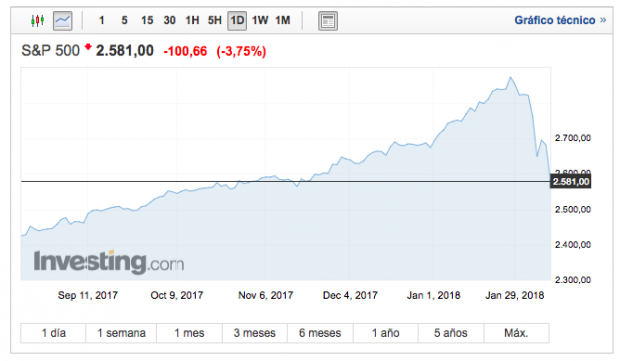Choose the 5H interval
620x361 pixels.
(x=215, y=20)
